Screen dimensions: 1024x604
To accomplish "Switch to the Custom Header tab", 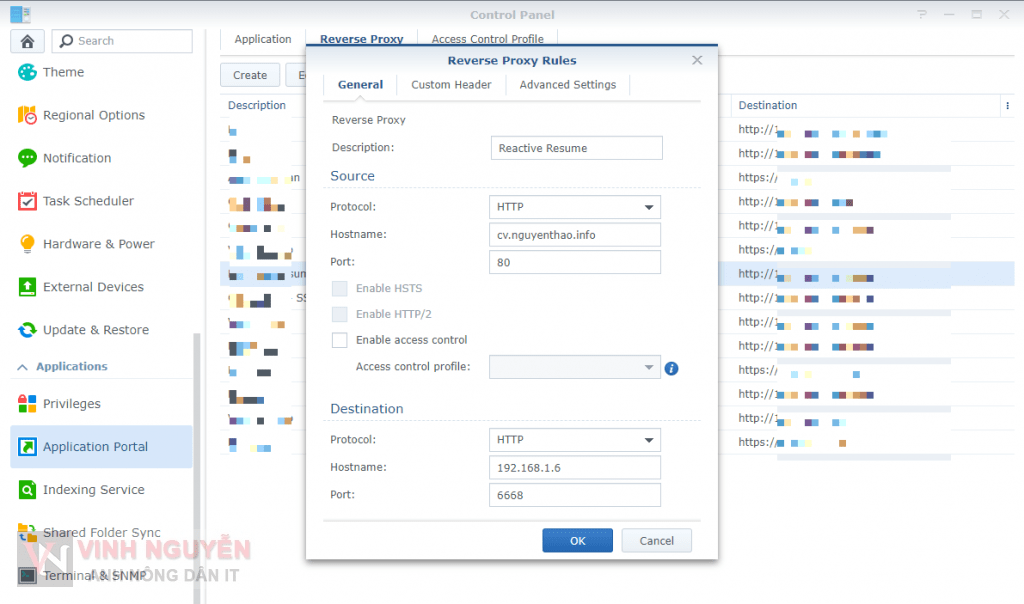I will (x=451, y=85).
